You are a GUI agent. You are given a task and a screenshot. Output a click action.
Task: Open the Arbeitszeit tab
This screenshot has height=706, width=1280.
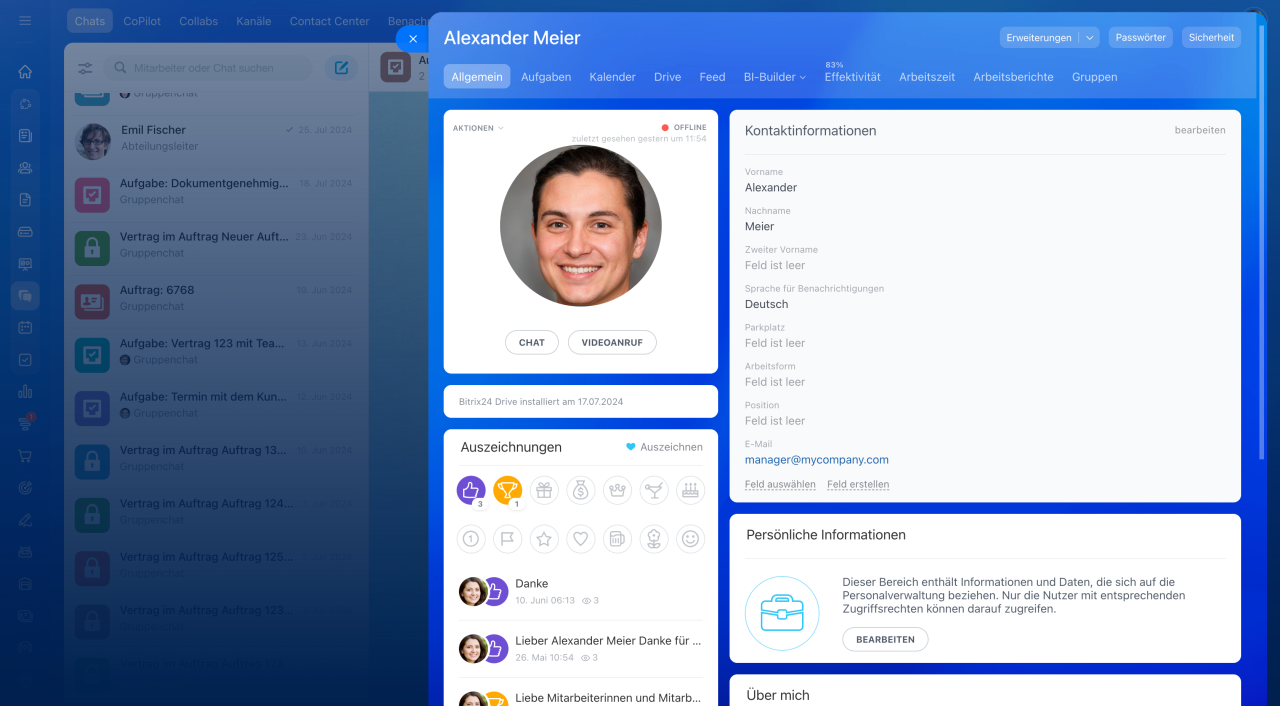(927, 77)
